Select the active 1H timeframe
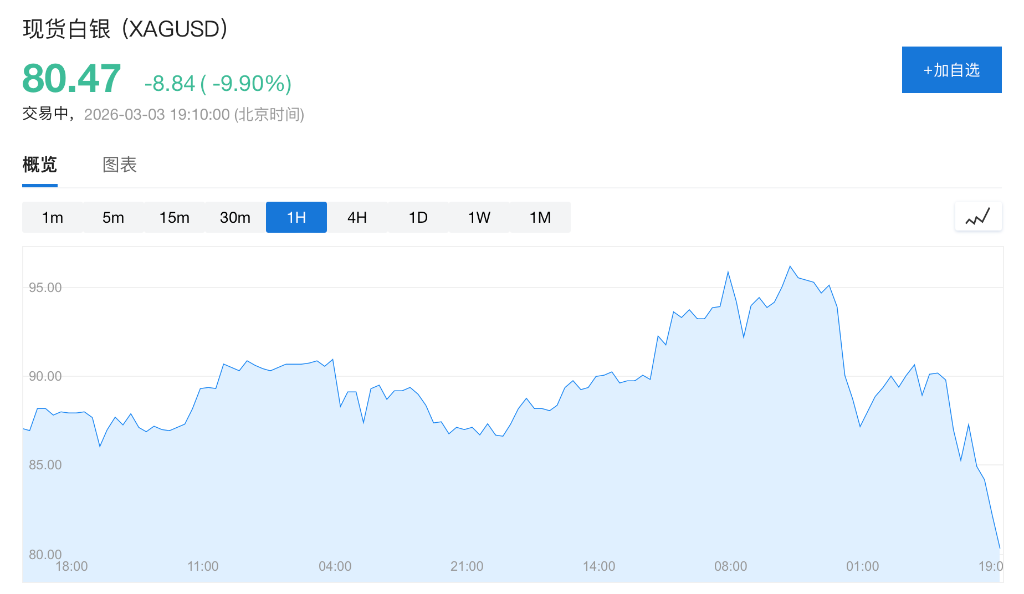1024x594 pixels. click(296, 217)
